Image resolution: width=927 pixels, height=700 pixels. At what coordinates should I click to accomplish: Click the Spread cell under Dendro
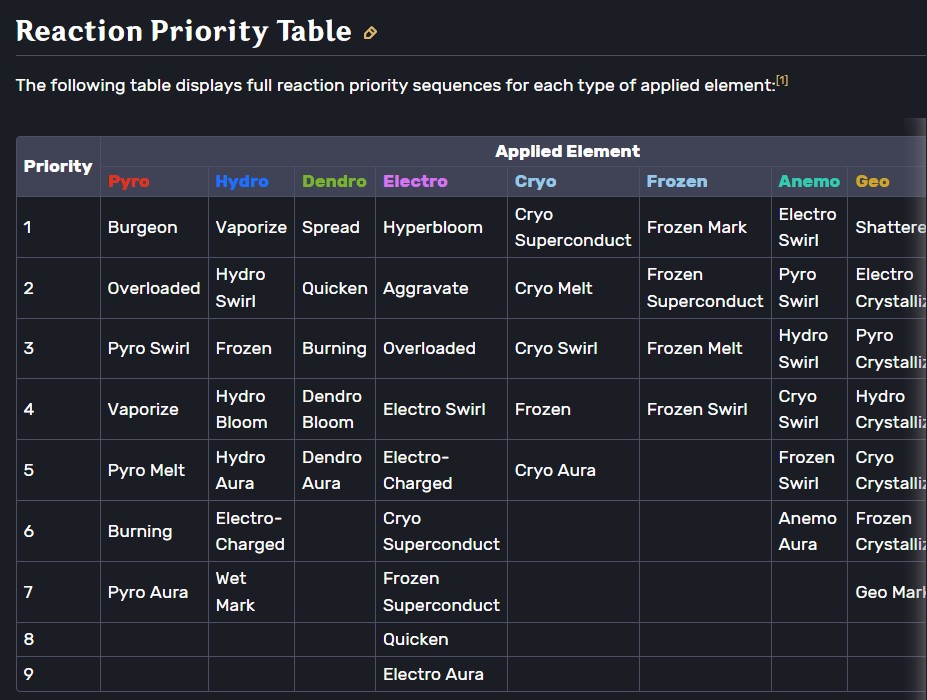331,228
